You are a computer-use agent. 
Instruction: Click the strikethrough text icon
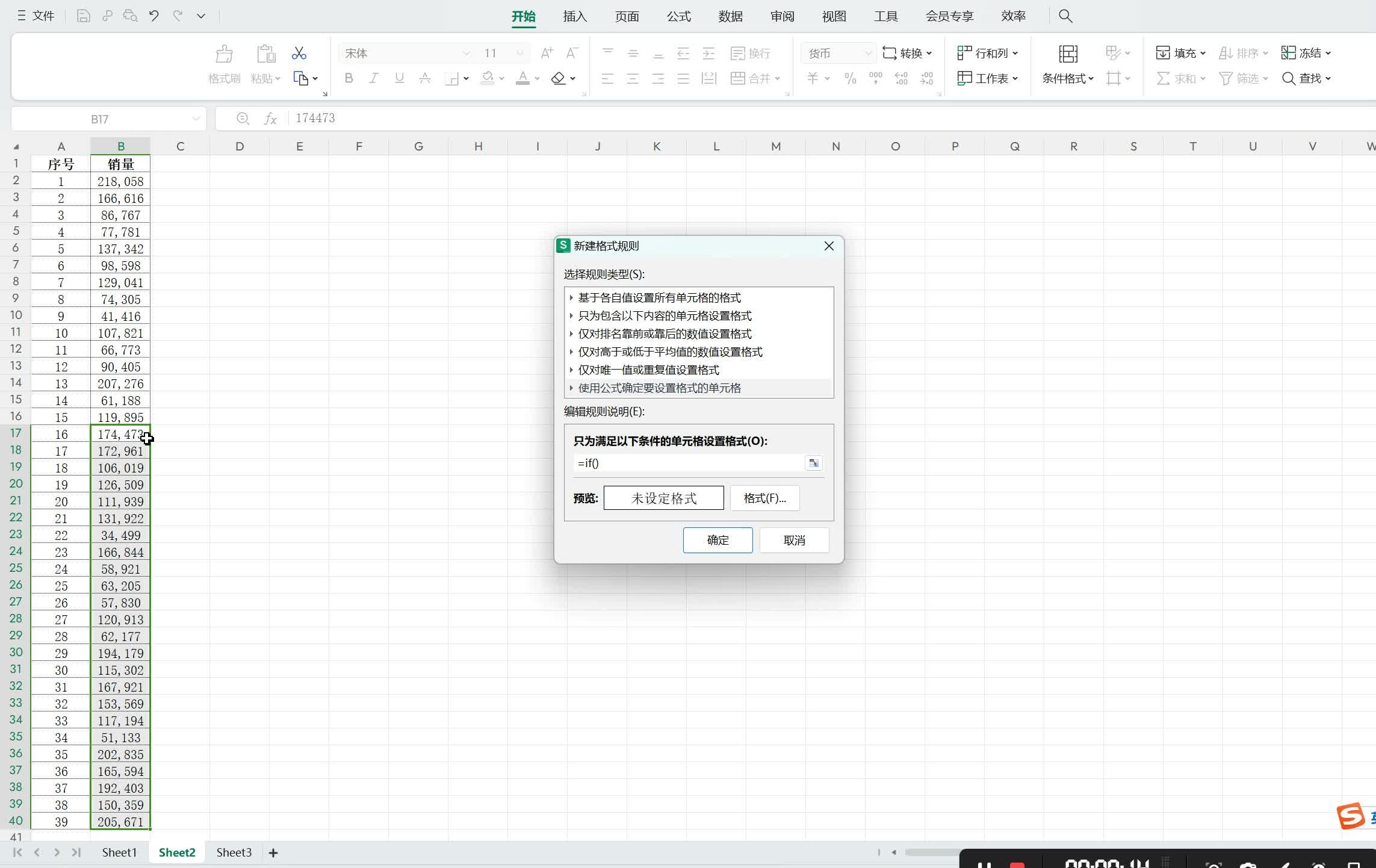click(x=425, y=78)
